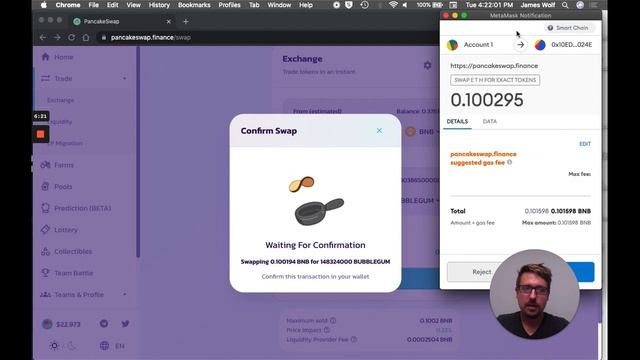The width and height of the screenshot is (640, 360).
Task: Open the BNB token dropdown
Action: pos(423,131)
